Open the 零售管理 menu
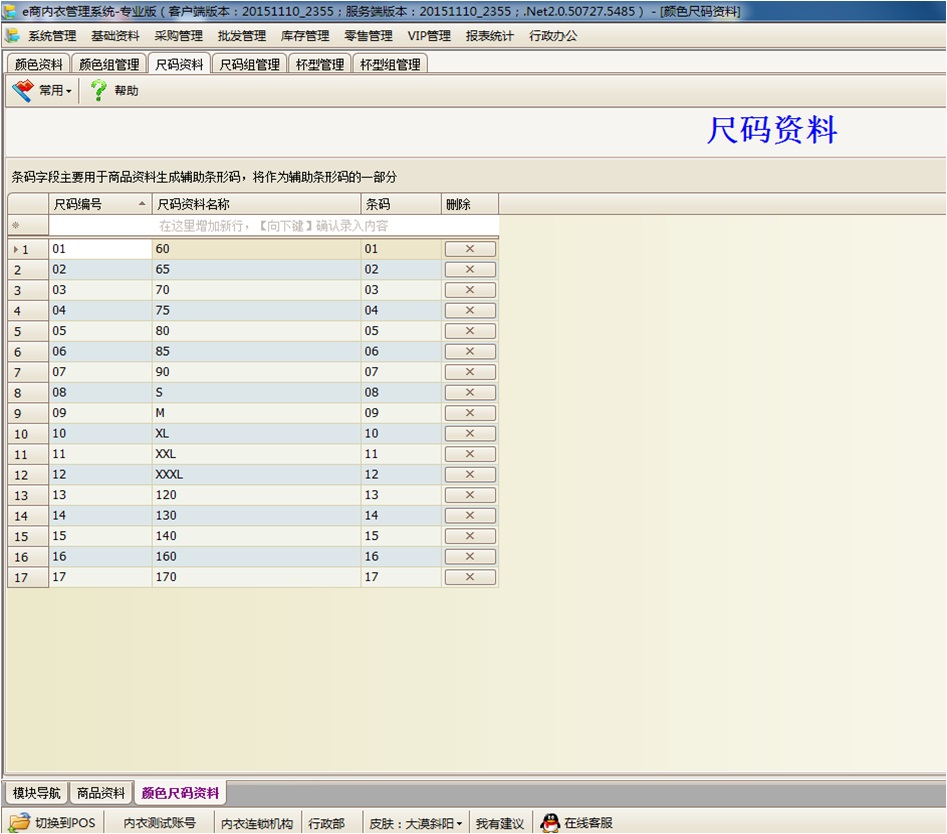This screenshot has width=947, height=834. tap(368, 36)
